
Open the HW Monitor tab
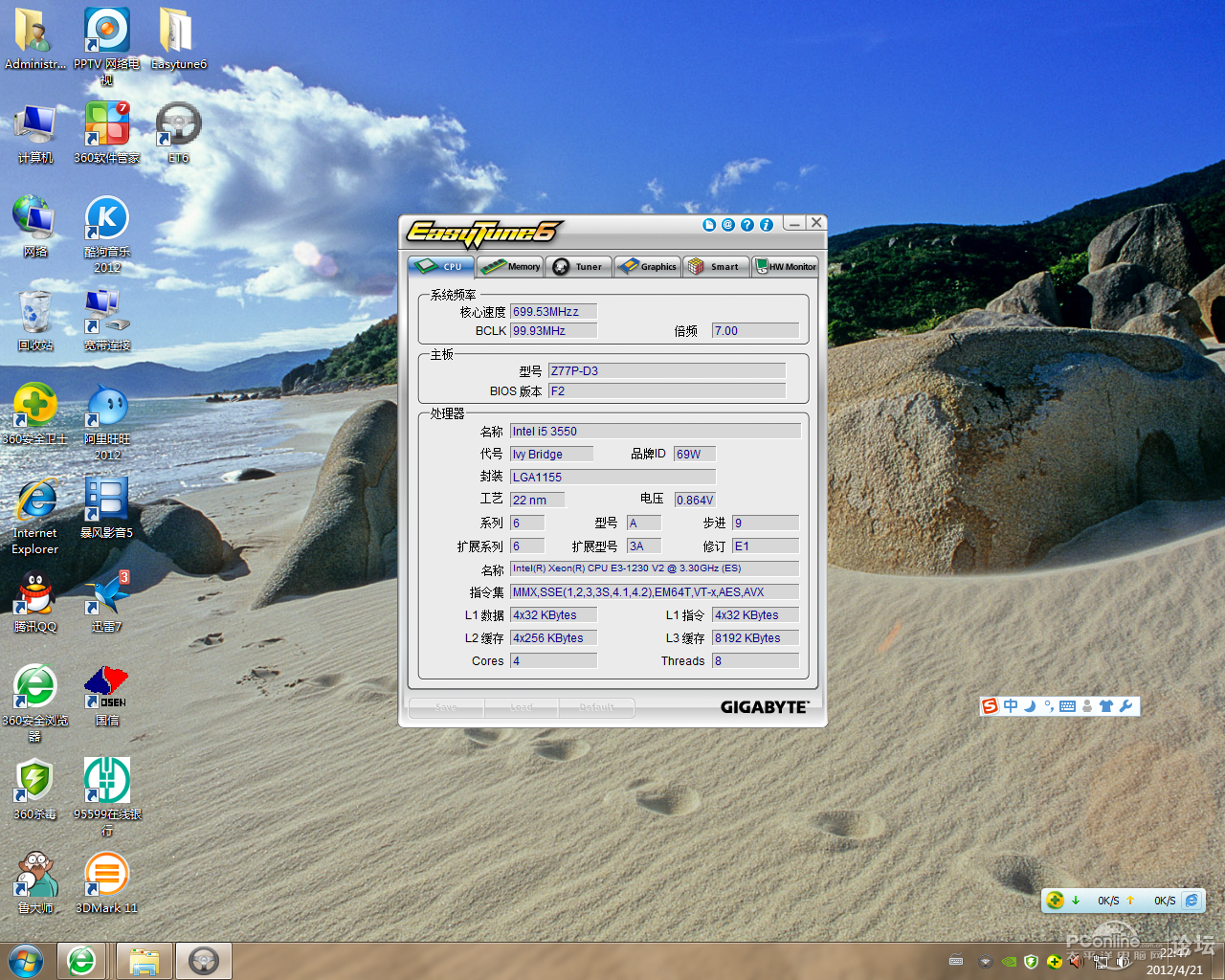pyautogui.click(x=786, y=267)
